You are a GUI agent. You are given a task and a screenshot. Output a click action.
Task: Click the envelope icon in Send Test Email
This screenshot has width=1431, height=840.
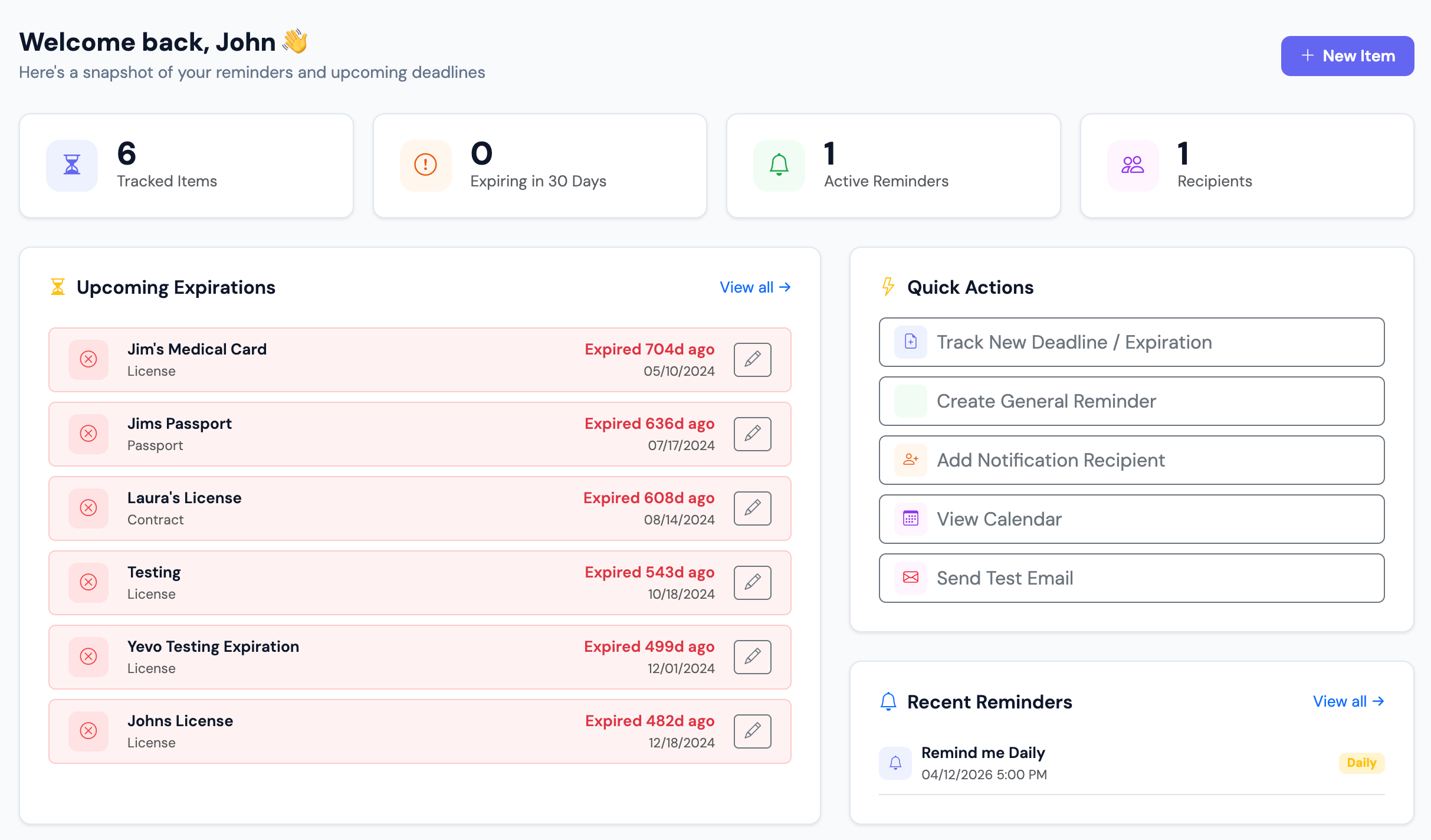pyautogui.click(x=911, y=578)
